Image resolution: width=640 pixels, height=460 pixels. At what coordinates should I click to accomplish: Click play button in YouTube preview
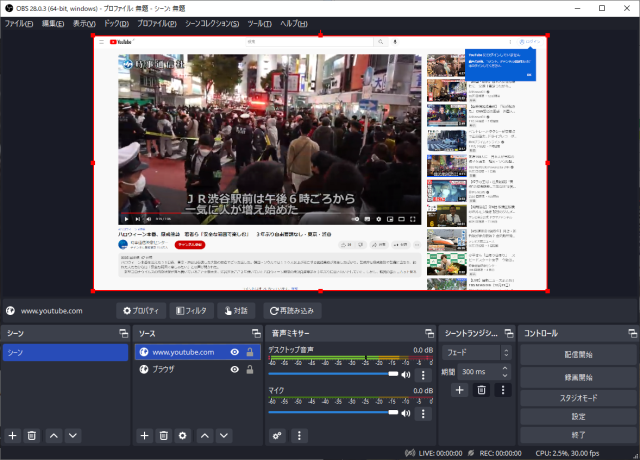tap(126, 219)
